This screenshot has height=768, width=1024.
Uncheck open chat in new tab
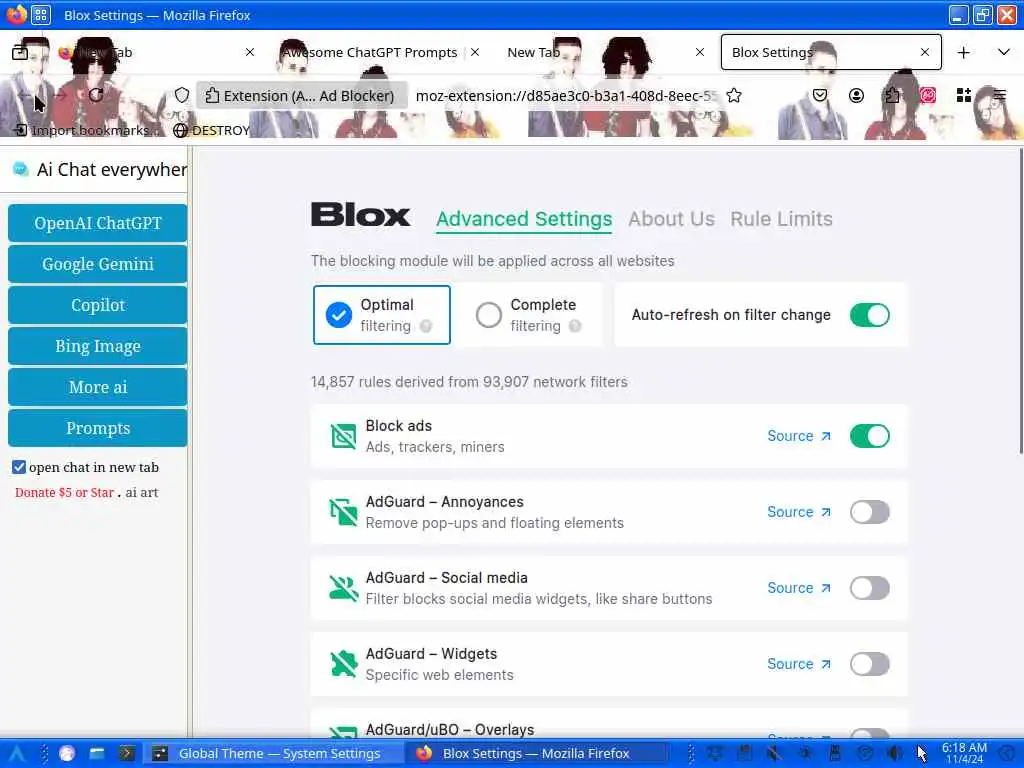(x=19, y=467)
